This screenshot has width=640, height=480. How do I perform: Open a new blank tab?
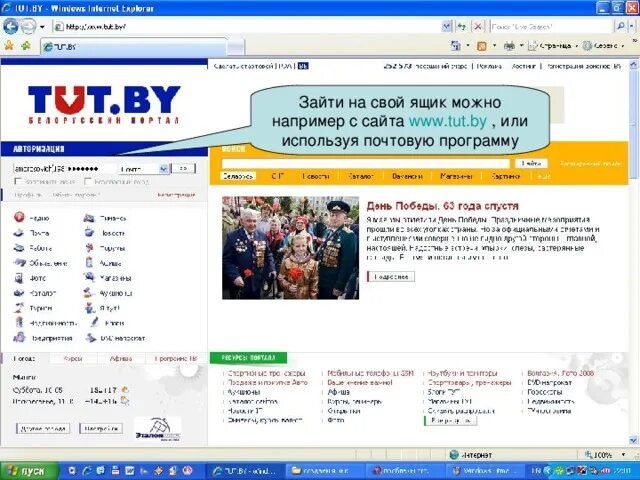pos(236,47)
